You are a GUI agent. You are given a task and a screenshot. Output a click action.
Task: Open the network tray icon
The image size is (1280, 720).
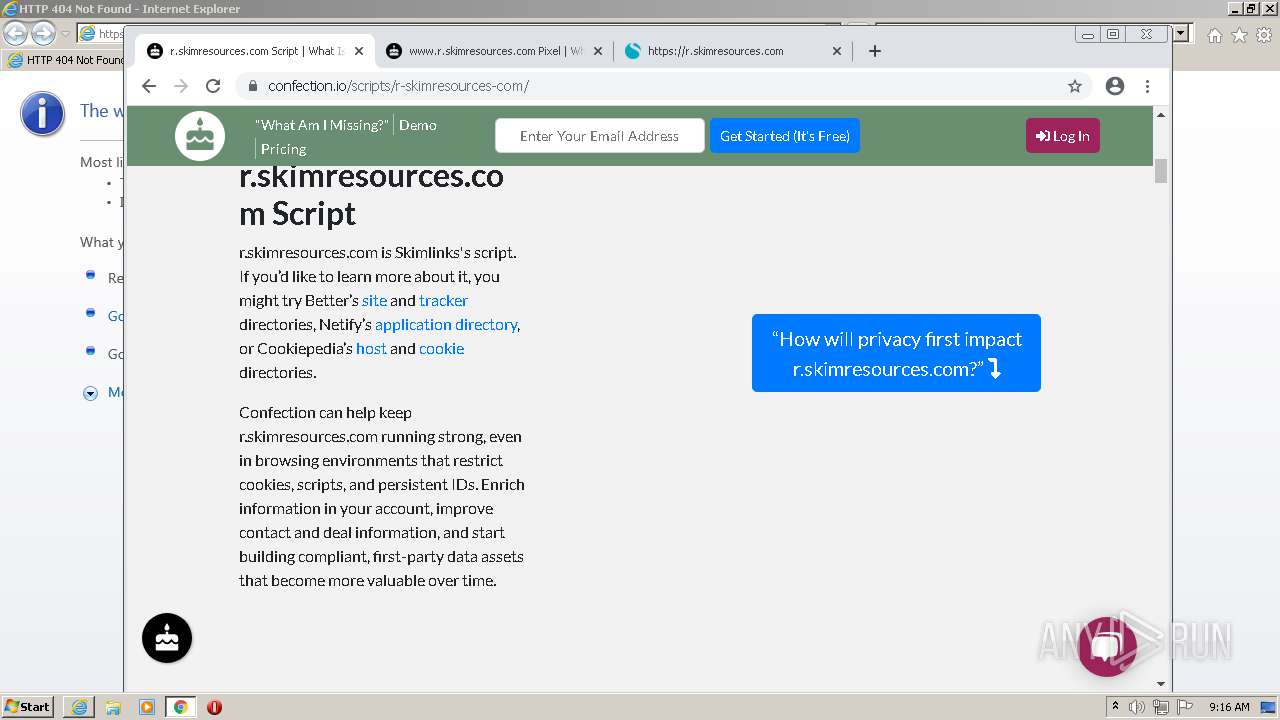tap(1161, 707)
